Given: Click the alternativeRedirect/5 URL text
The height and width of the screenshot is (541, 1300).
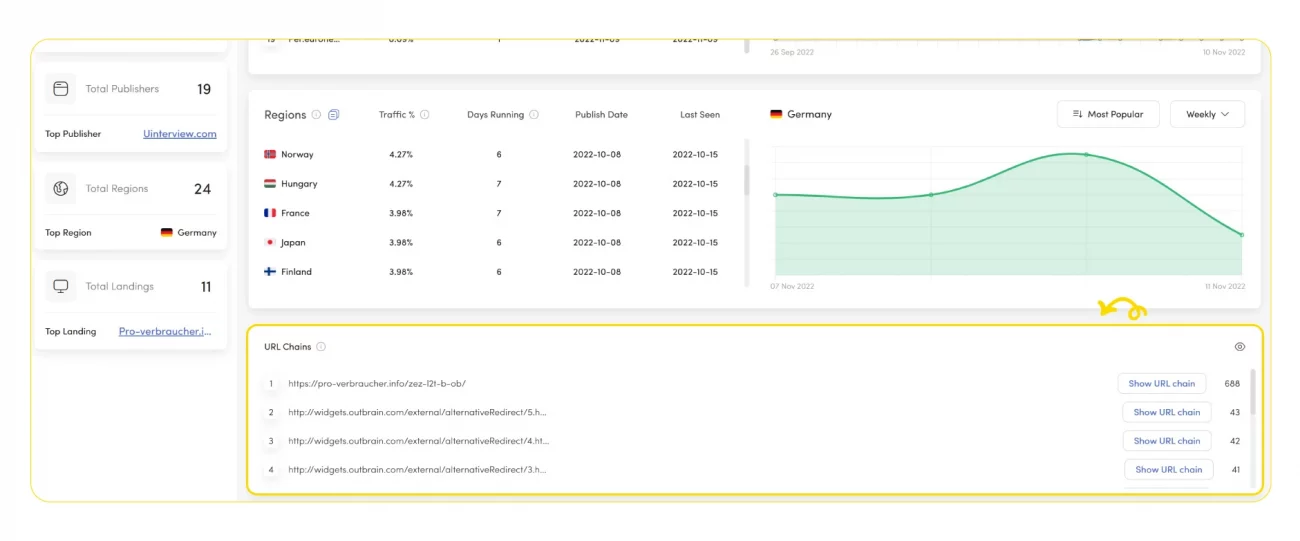Looking at the screenshot, I should click(418, 412).
